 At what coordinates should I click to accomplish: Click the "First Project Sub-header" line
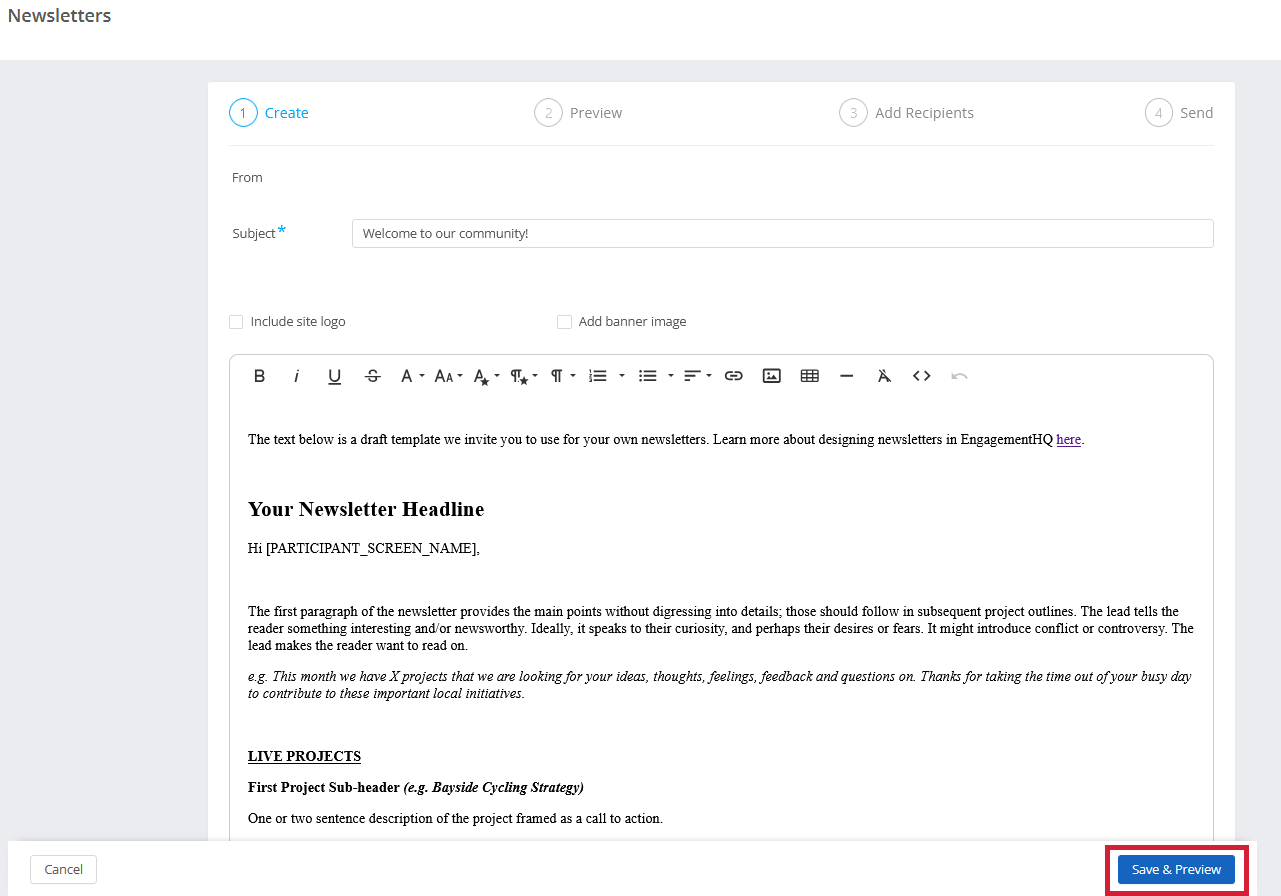[416, 787]
